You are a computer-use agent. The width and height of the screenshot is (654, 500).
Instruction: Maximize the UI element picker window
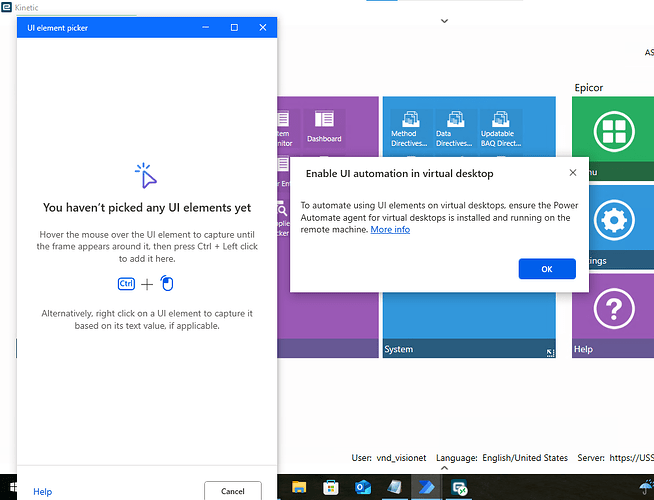coord(234,28)
